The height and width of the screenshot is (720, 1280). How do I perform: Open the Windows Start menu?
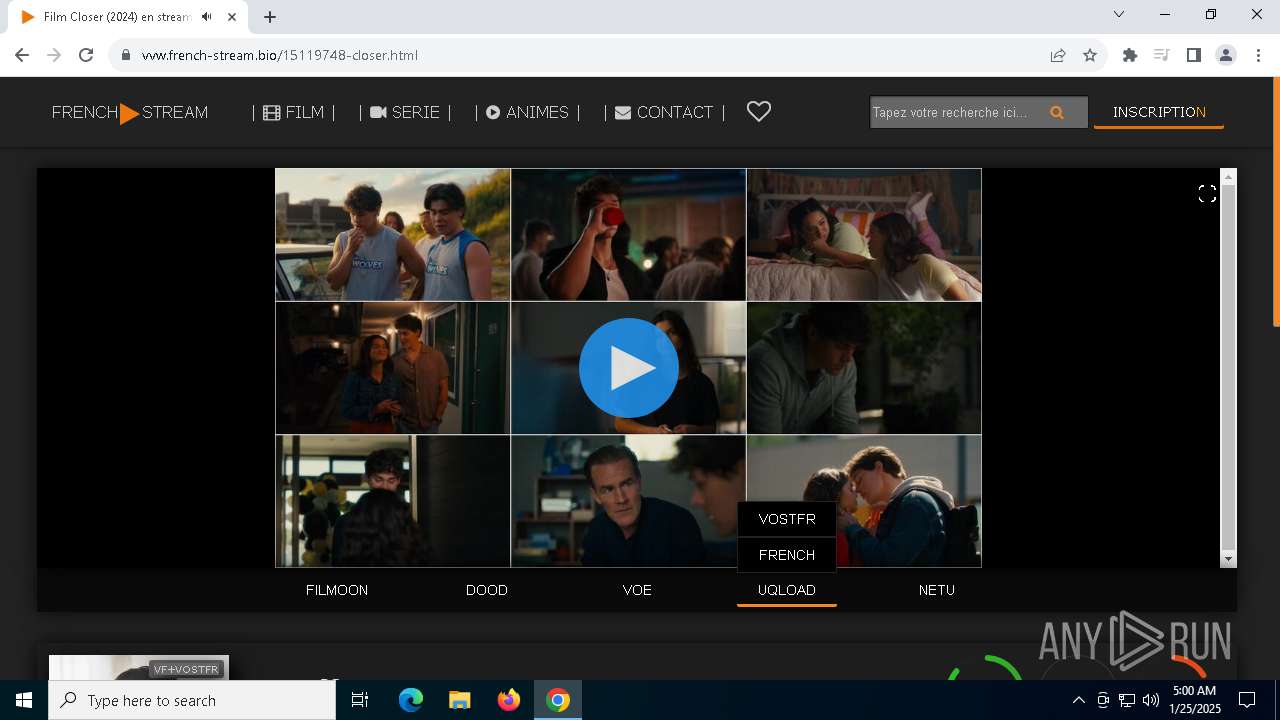coord(24,700)
